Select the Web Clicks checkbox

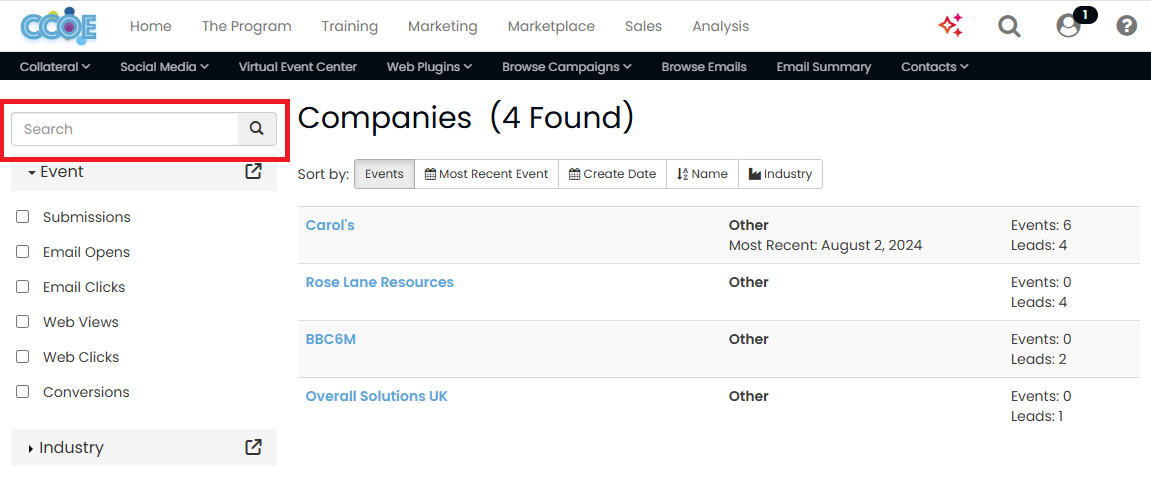tap(23, 357)
